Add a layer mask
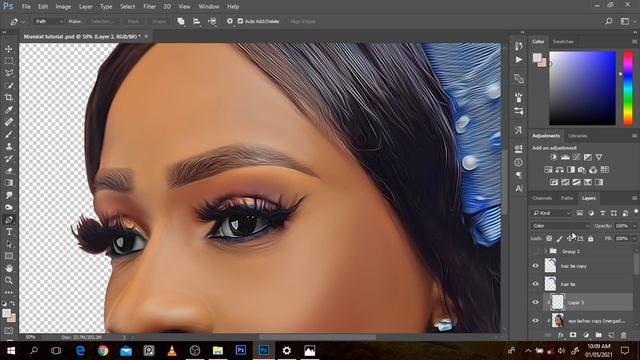This screenshot has width=640, height=360. click(x=573, y=335)
